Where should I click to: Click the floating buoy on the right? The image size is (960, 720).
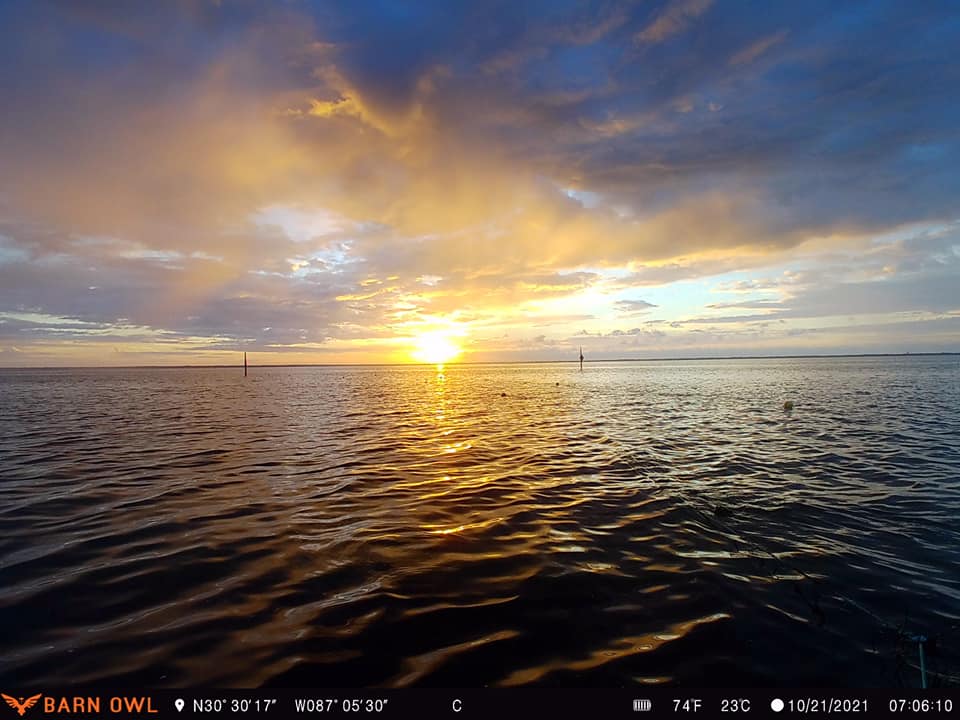[x=788, y=405]
